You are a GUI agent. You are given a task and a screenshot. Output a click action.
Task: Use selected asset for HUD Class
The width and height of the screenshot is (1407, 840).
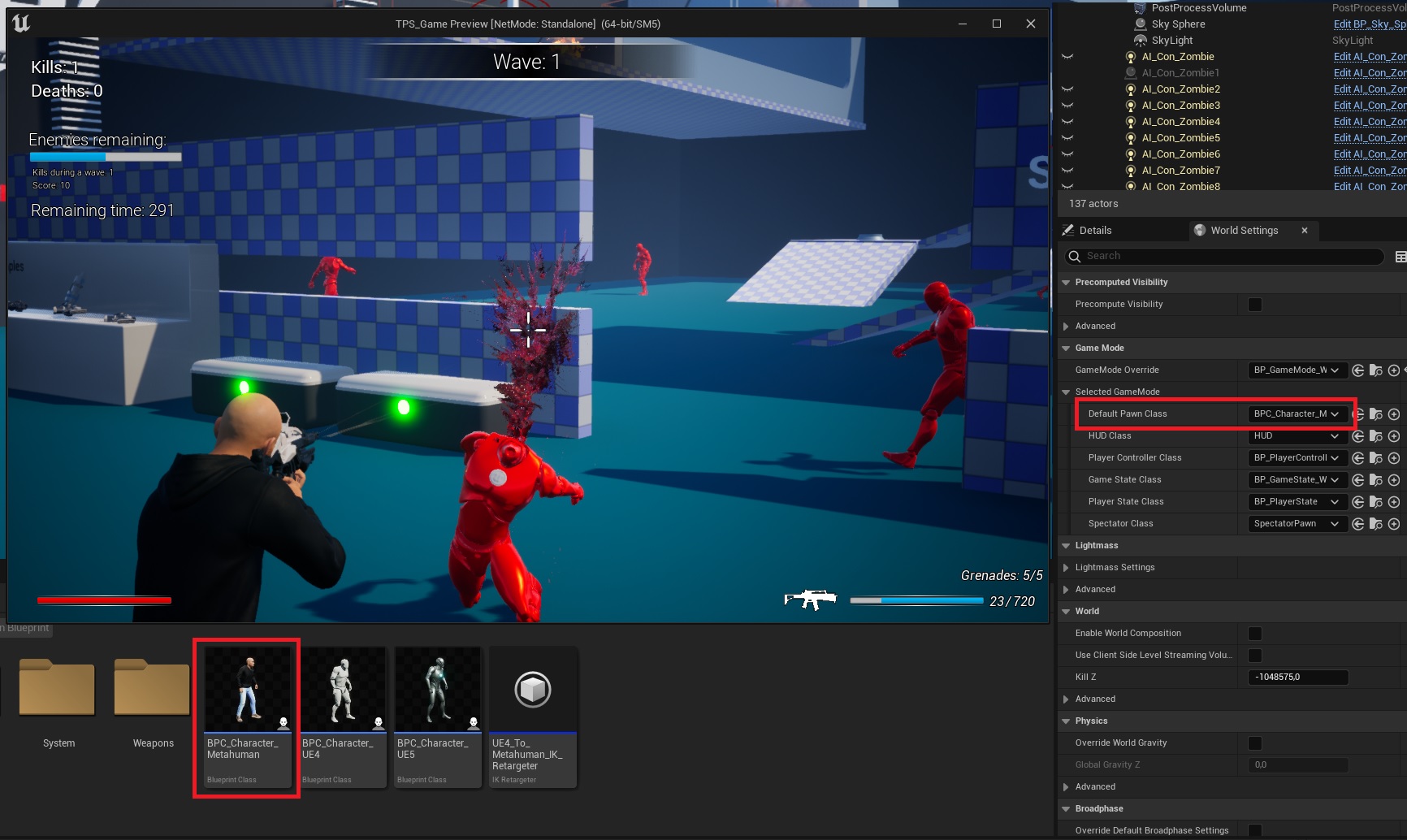[1357, 436]
